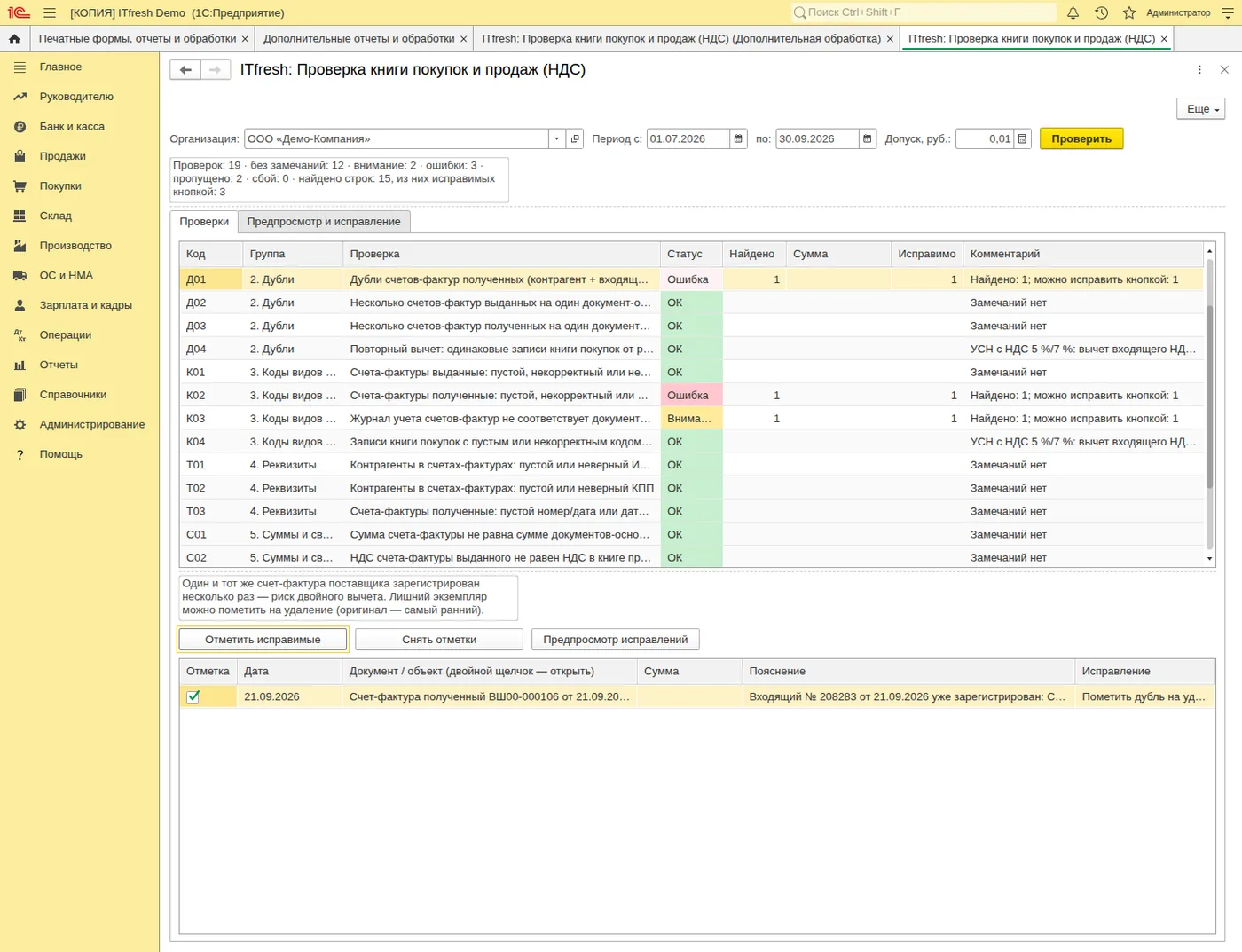The width and height of the screenshot is (1242, 952).
Task: Select check row К03 with warning status
Action: (x=691, y=419)
